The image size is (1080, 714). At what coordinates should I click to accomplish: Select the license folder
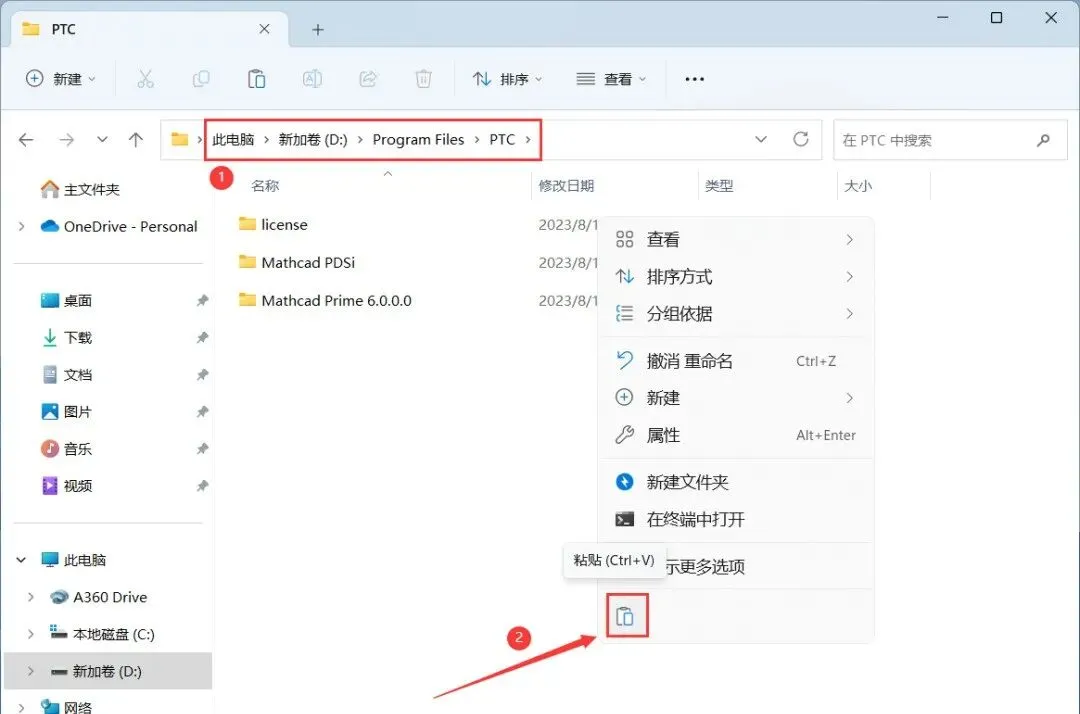273,224
